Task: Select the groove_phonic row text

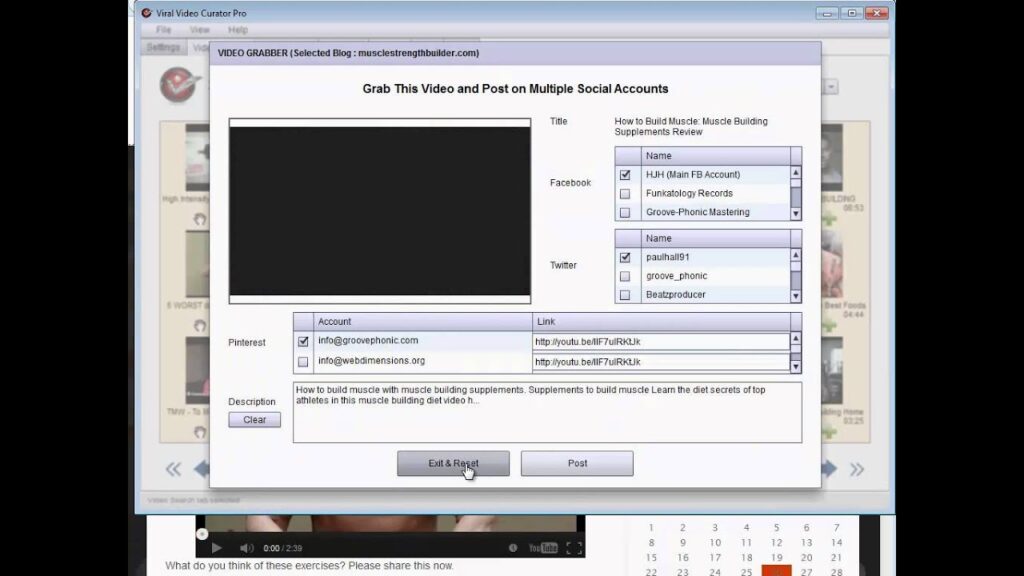Action: point(676,276)
